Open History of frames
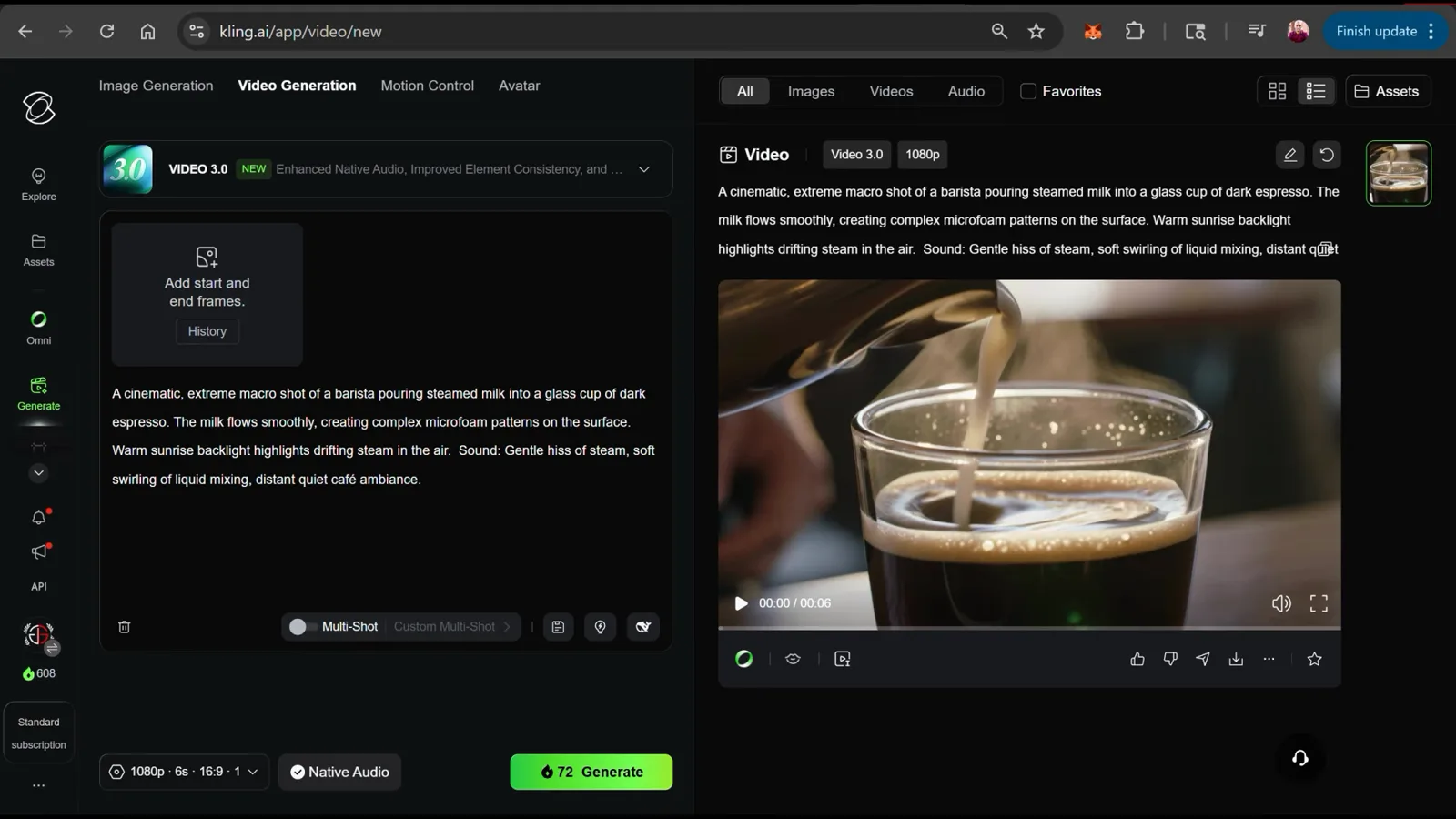The image size is (1456, 819). click(x=207, y=331)
